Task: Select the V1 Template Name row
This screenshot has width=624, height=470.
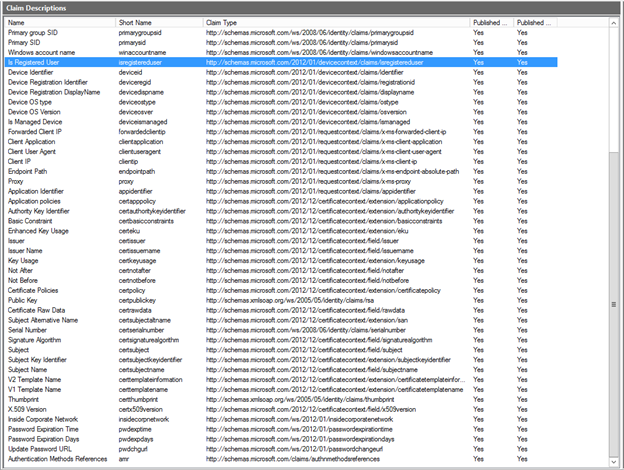Action: point(281,390)
